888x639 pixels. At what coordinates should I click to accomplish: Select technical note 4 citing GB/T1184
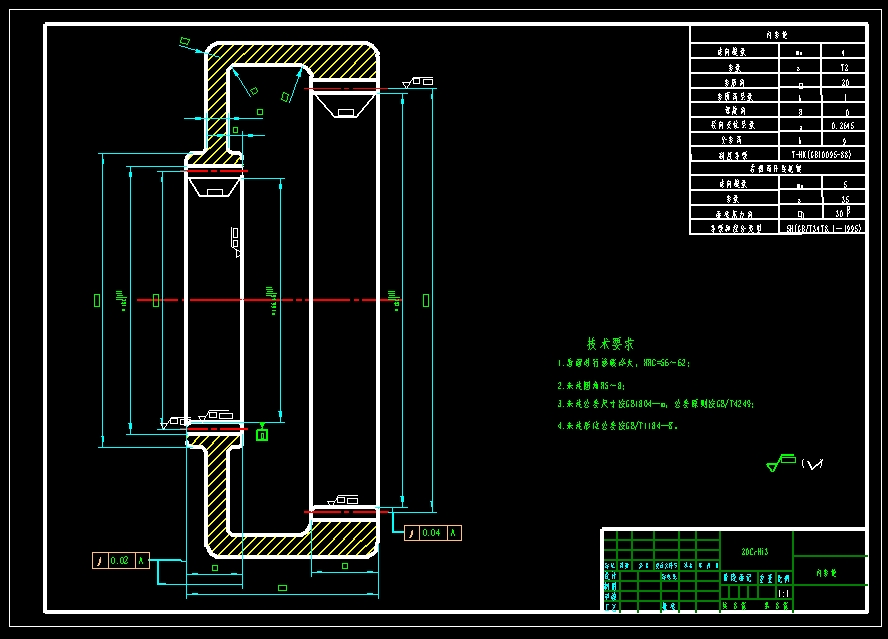tap(617, 425)
